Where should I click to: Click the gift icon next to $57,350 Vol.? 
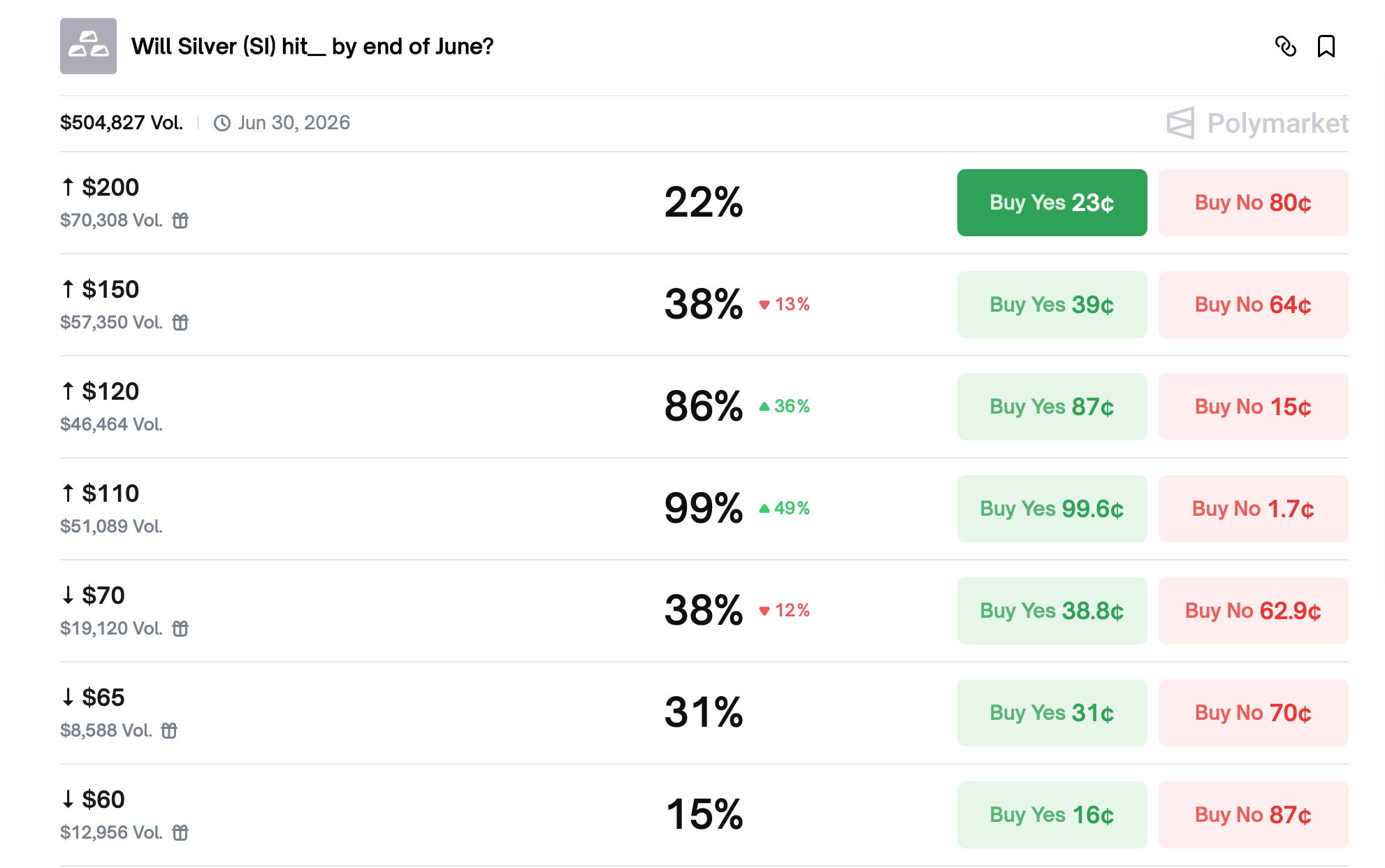coord(181,322)
